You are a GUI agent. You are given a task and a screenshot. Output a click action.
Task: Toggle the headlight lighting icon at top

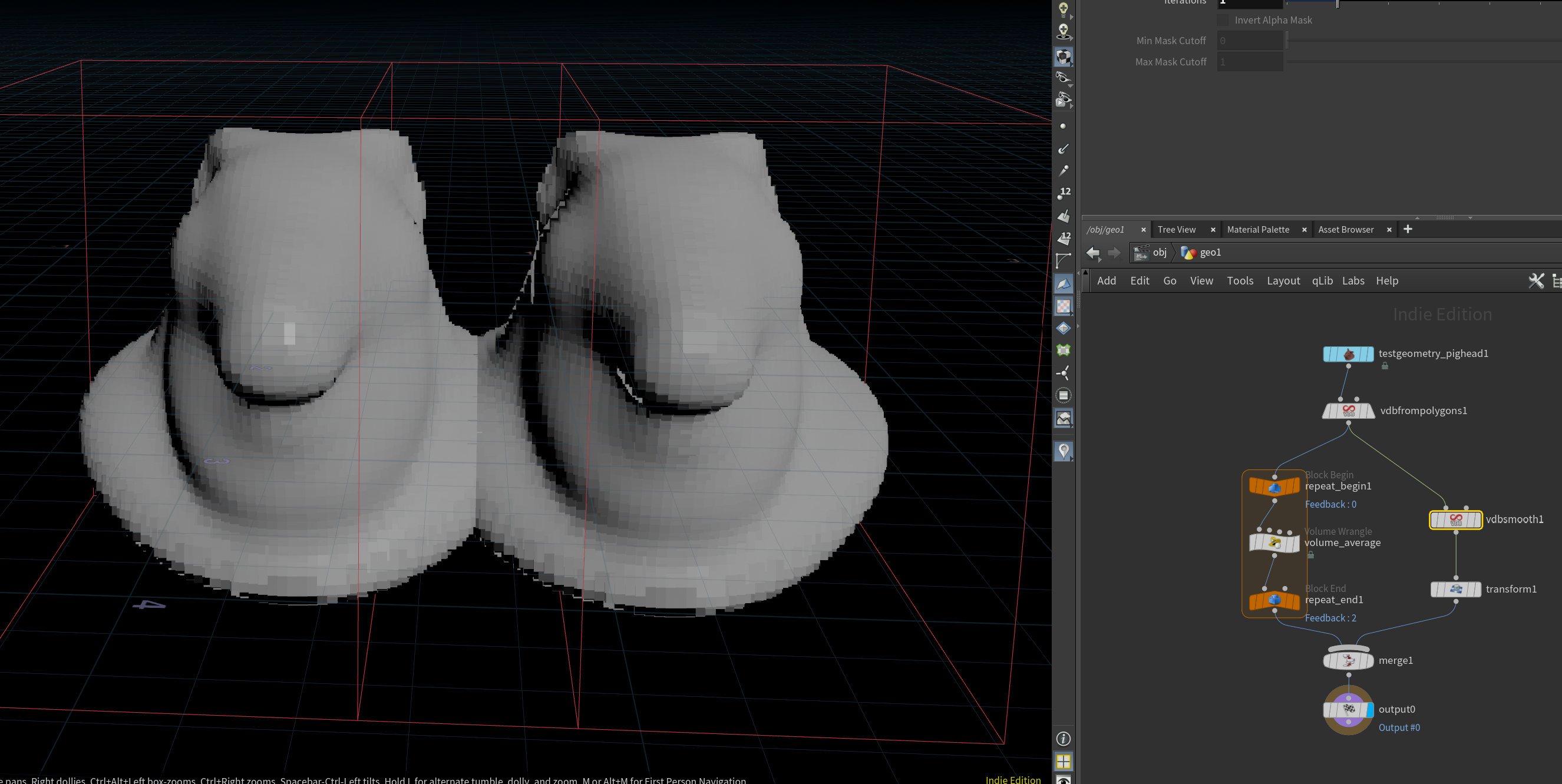point(1062,8)
